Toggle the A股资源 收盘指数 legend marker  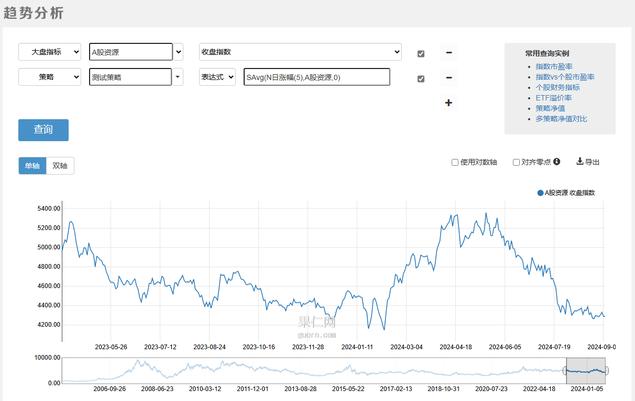[540, 192]
